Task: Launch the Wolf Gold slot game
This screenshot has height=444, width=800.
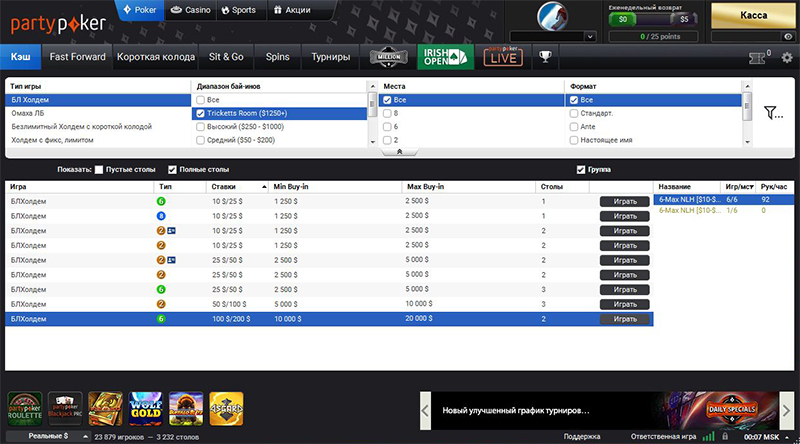Action: 147,409
